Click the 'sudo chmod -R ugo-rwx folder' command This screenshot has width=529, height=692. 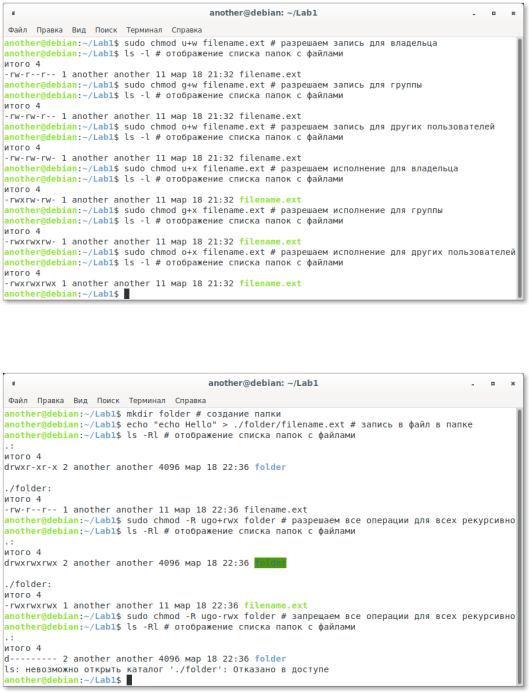(x=260, y=616)
